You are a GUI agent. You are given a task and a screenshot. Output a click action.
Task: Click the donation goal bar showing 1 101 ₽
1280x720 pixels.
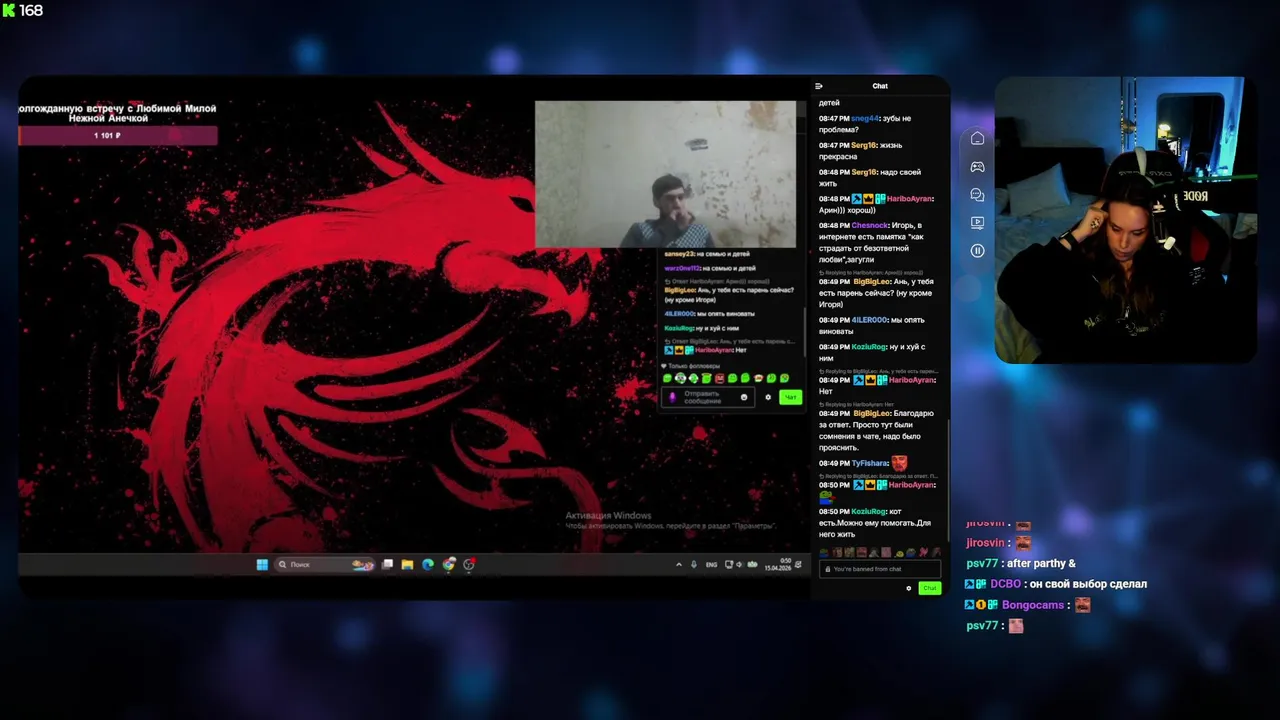[118, 135]
